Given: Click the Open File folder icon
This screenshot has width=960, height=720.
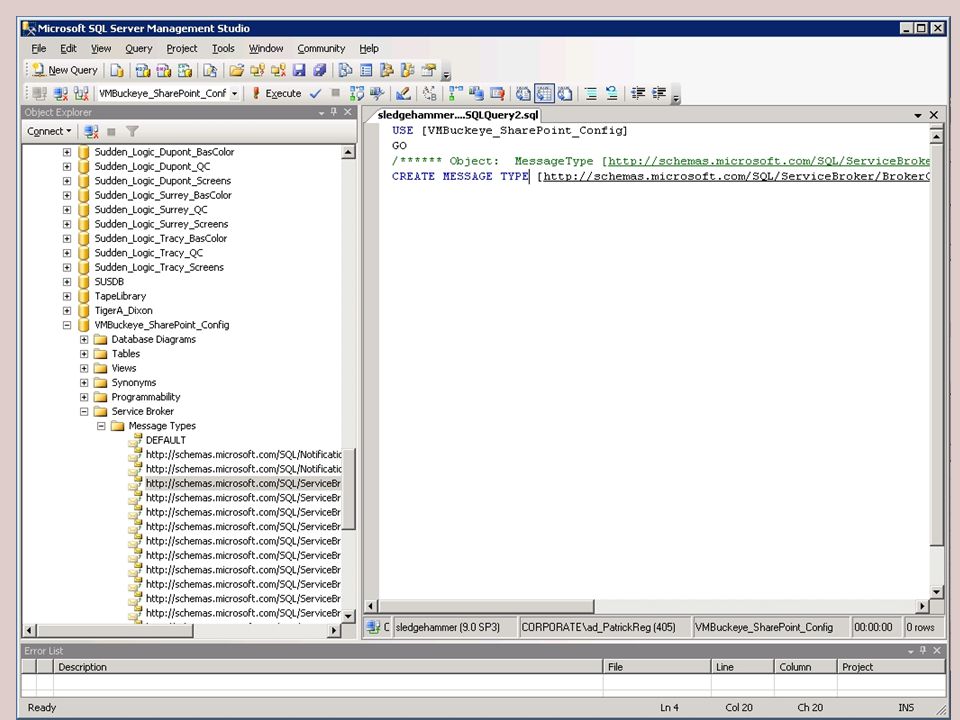Looking at the screenshot, I should pyautogui.click(x=236, y=70).
